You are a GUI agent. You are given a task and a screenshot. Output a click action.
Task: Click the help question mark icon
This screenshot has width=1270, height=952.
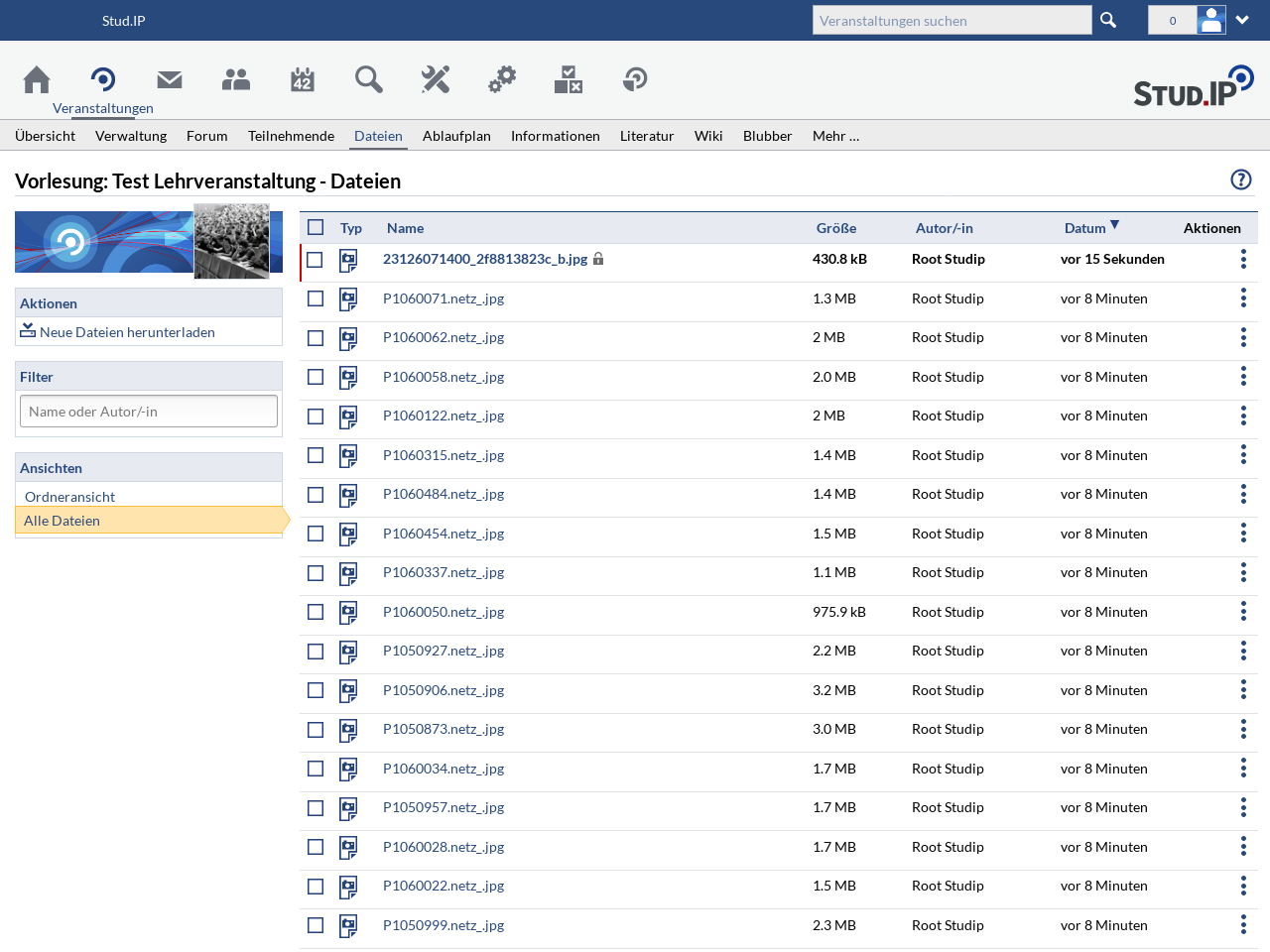1240,179
